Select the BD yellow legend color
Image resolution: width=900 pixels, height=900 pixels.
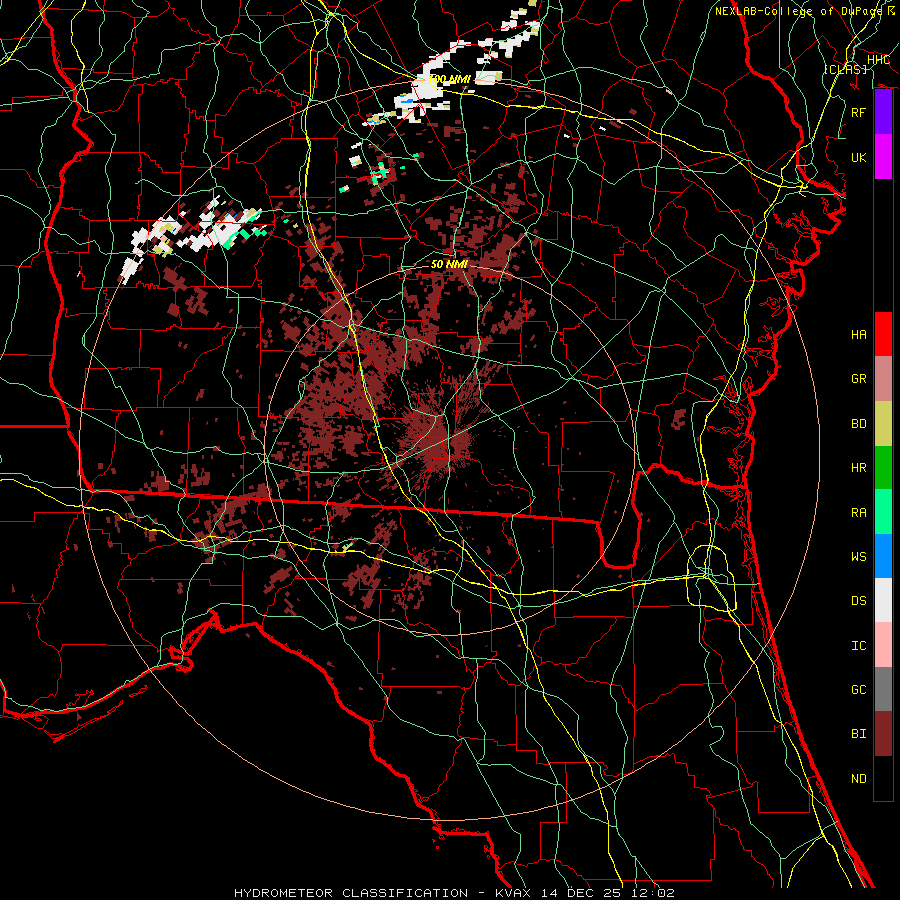pyautogui.click(x=883, y=423)
